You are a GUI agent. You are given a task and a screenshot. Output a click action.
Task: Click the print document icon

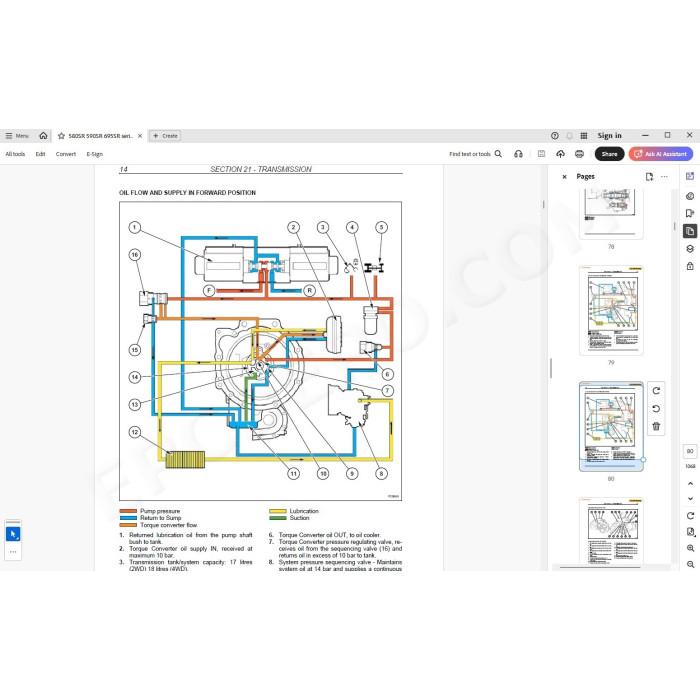(x=579, y=154)
